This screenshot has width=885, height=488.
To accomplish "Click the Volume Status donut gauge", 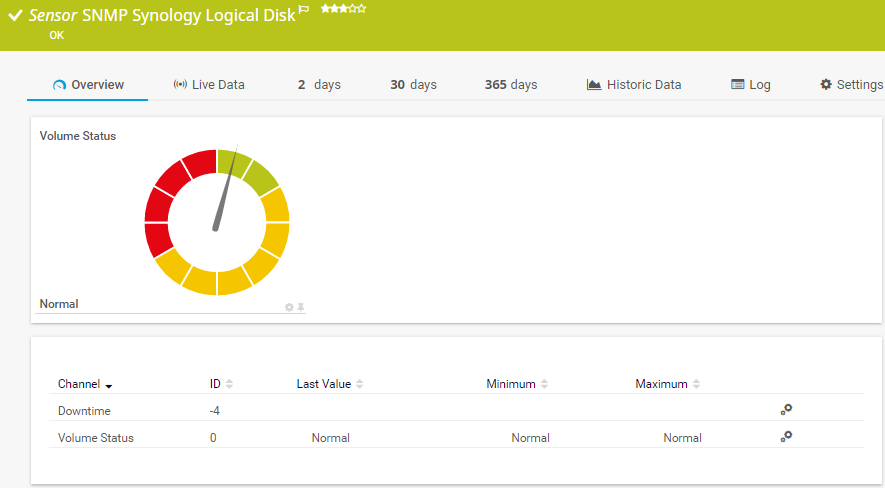I will [217, 222].
